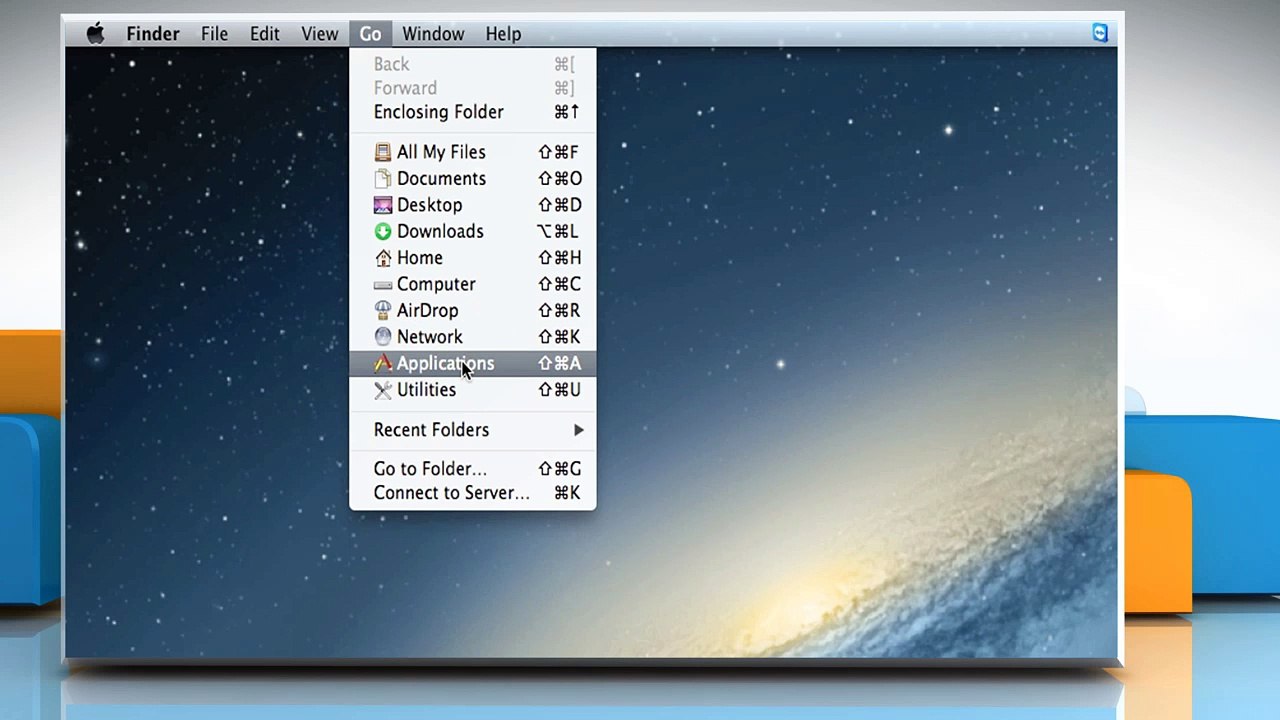1280x720 pixels.
Task: Click the Utilities tools icon
Action: point(383,390)
